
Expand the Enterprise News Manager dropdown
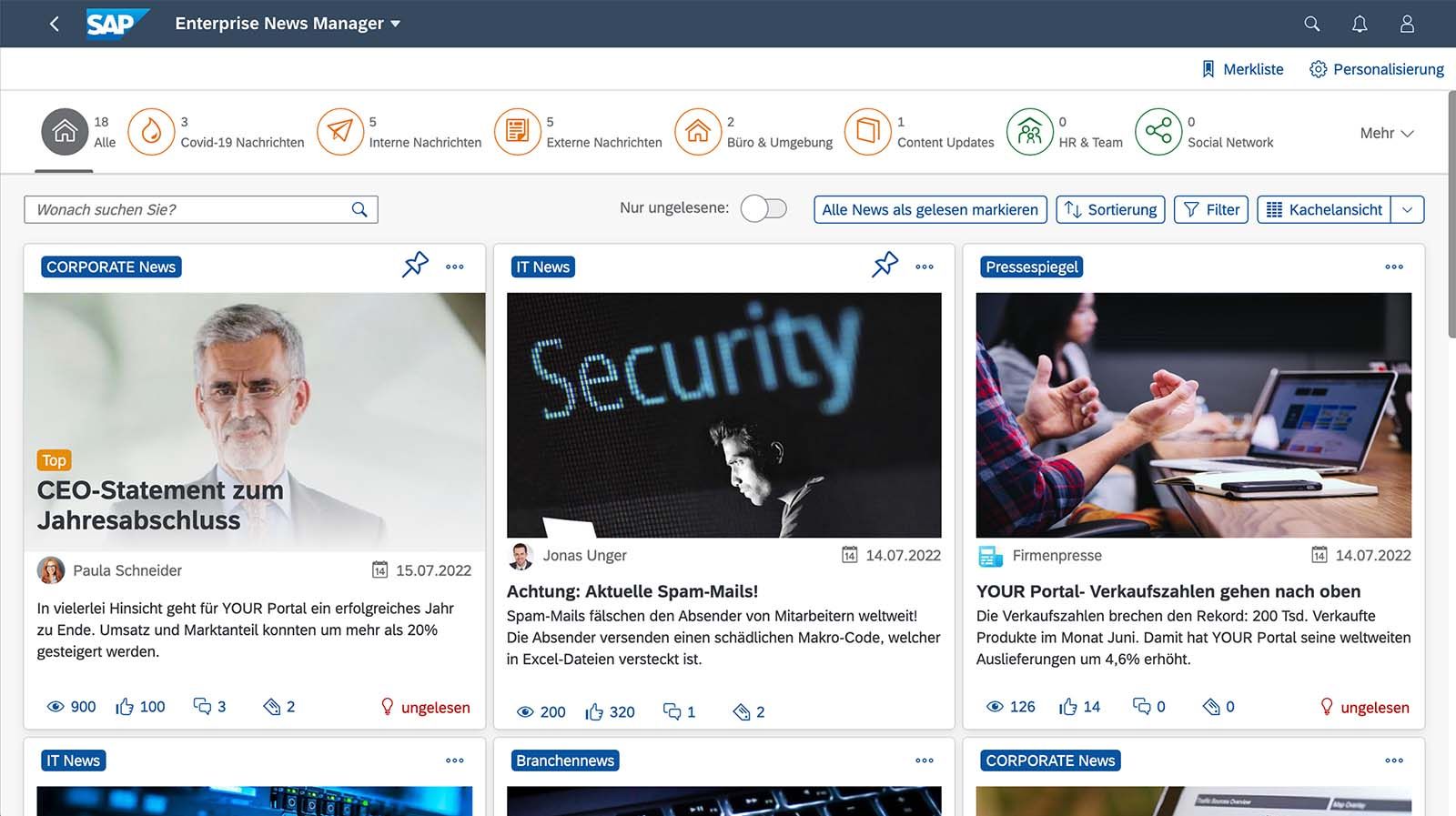(395, 24)
